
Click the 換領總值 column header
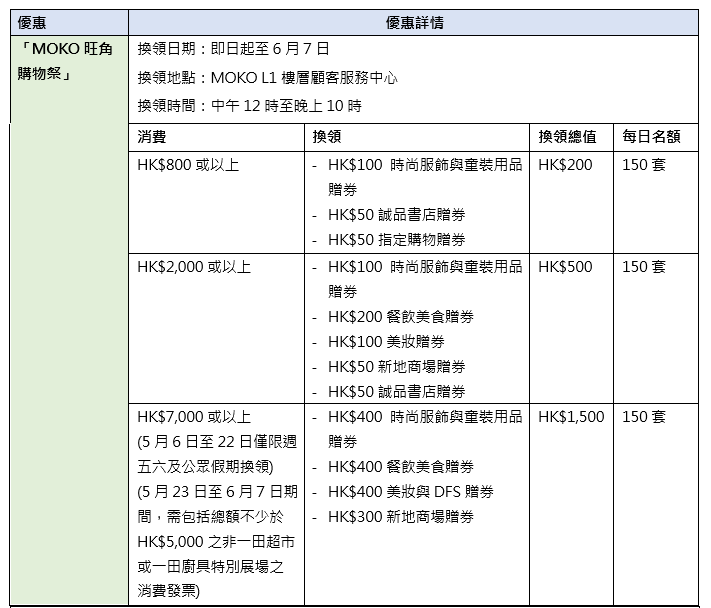coord(567,137)
